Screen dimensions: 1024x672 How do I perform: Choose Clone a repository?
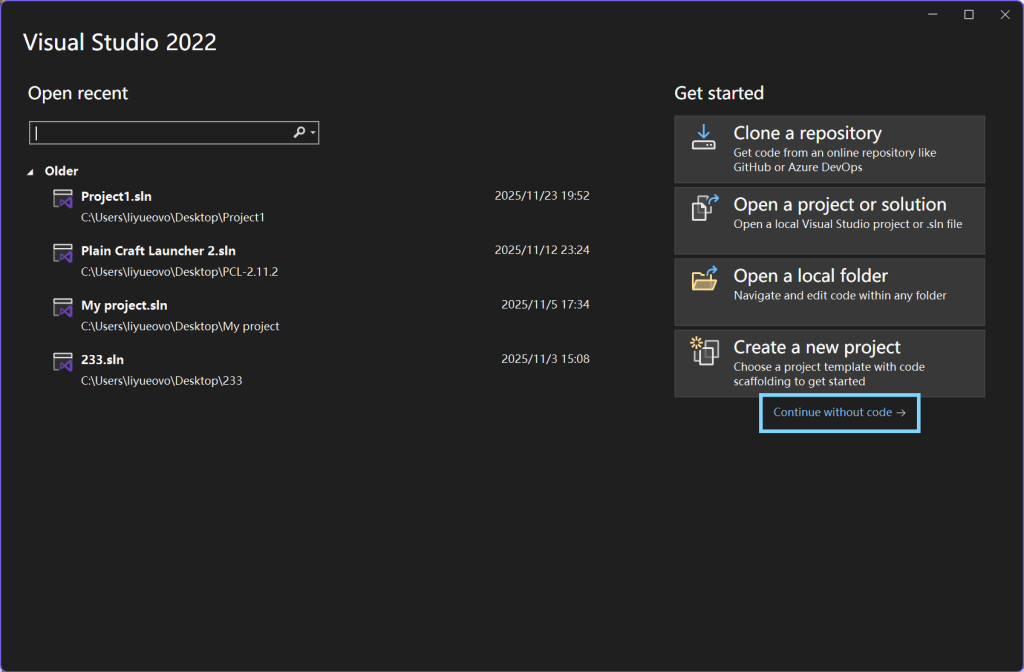[829, 148]
